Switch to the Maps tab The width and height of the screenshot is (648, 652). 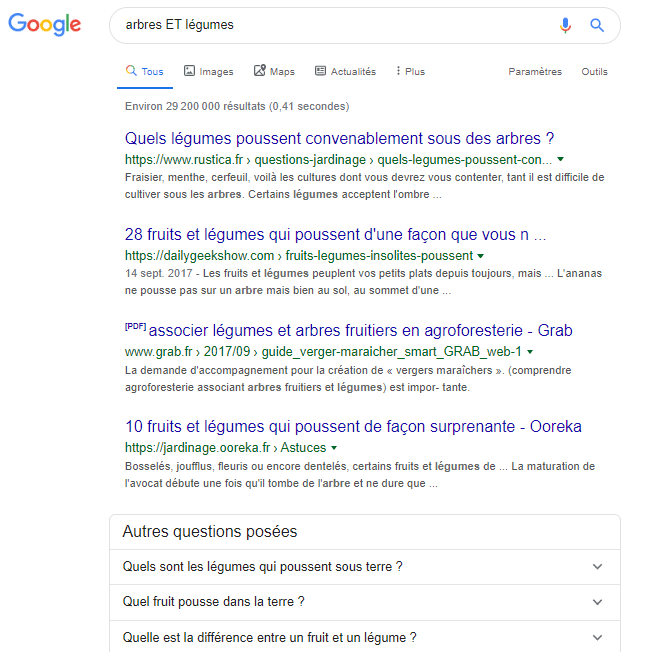[274, 71]
